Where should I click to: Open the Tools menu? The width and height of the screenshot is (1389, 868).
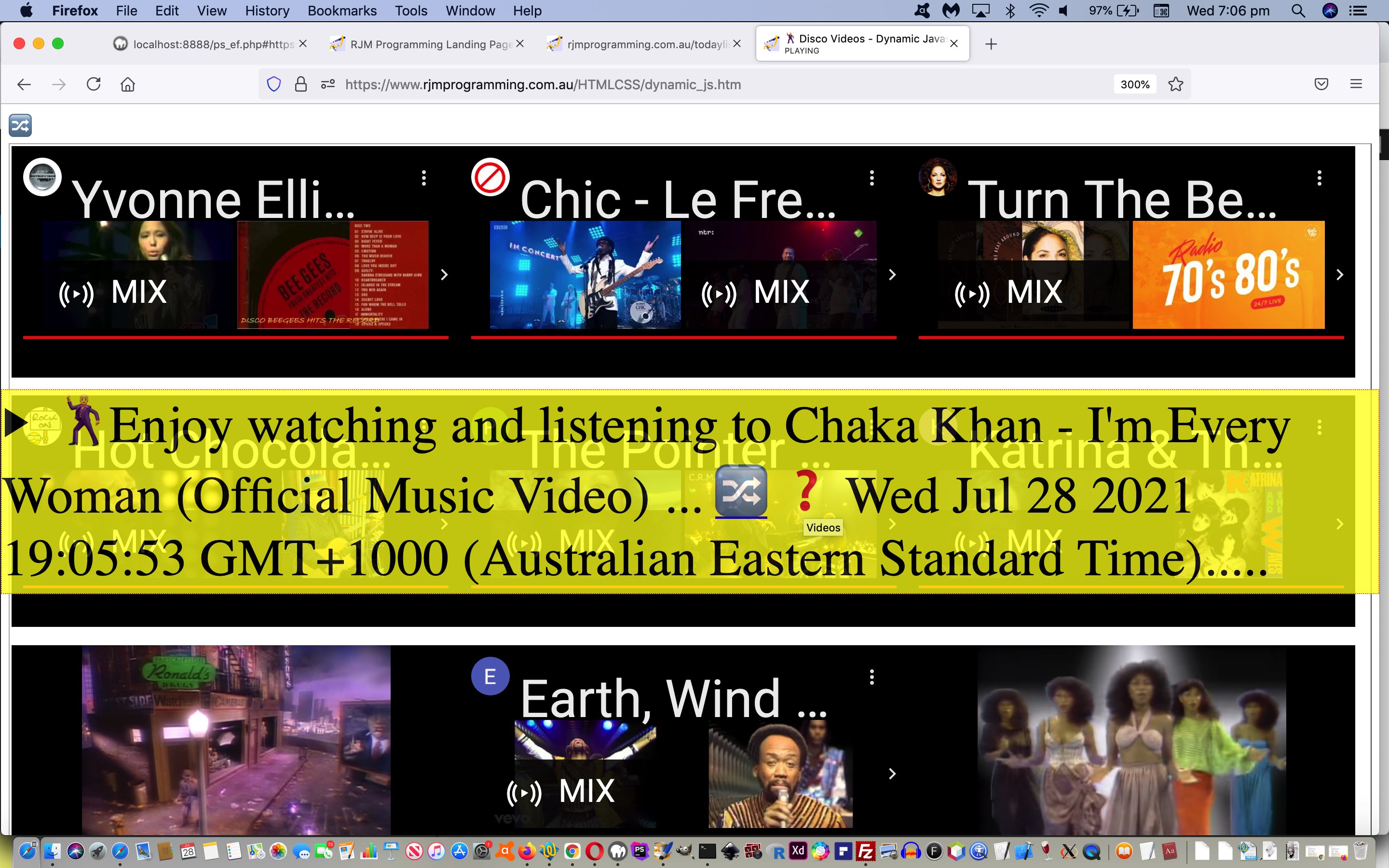tap(411, 11)
